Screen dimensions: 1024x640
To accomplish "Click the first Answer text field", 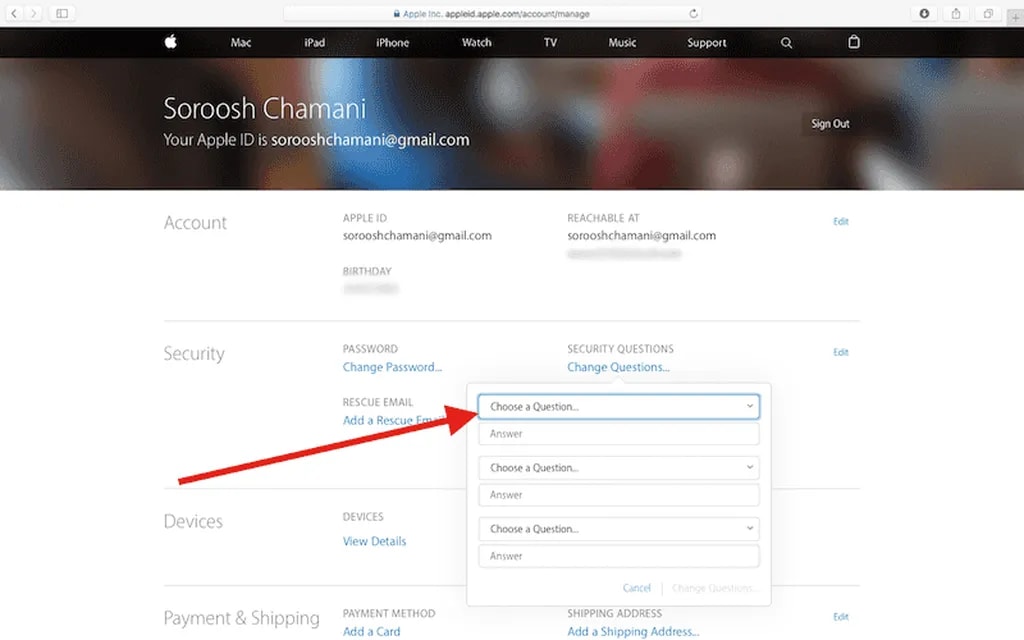I will point(618,434).
